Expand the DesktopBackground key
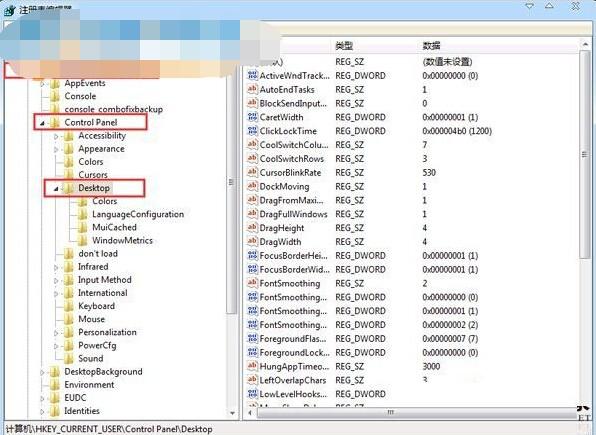This screenshot has height=435, width=596. [42, 372]
